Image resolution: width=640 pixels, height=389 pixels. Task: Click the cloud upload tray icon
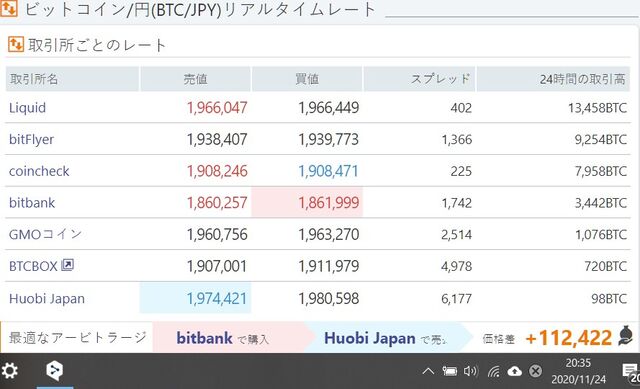[x=515, y=371]
